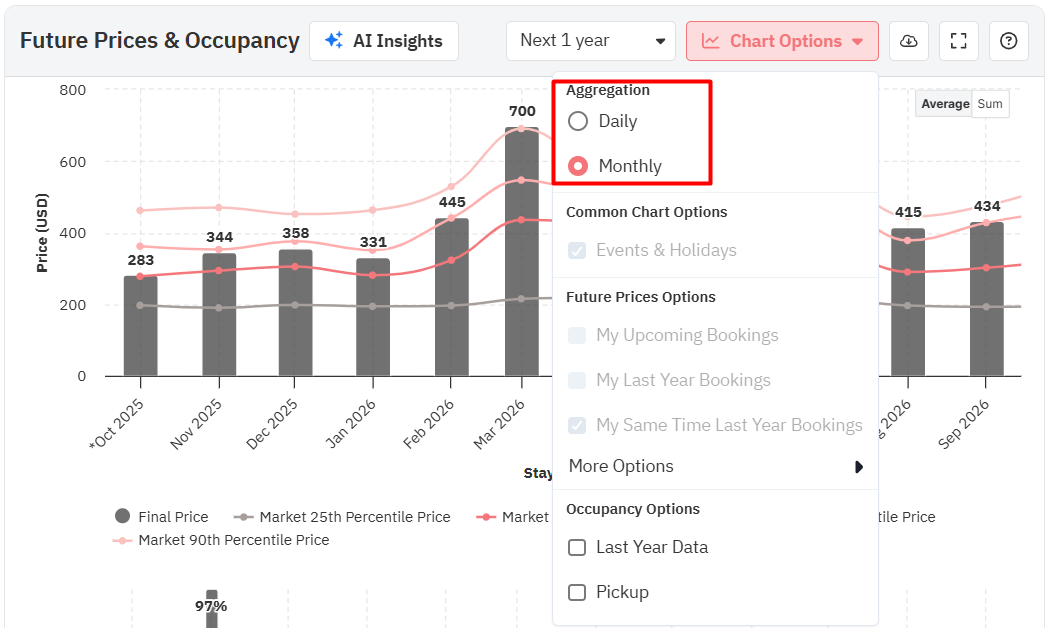
Task: Click the Final Price legend dot
Action: tap(123, 517)
